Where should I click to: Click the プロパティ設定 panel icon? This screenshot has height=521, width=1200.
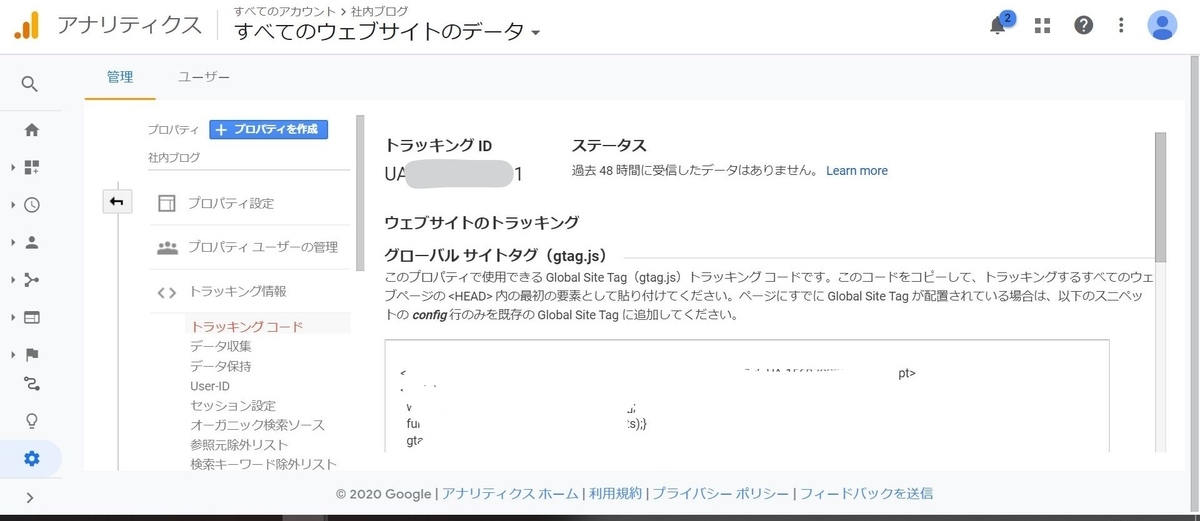click(x=166, y=203)
